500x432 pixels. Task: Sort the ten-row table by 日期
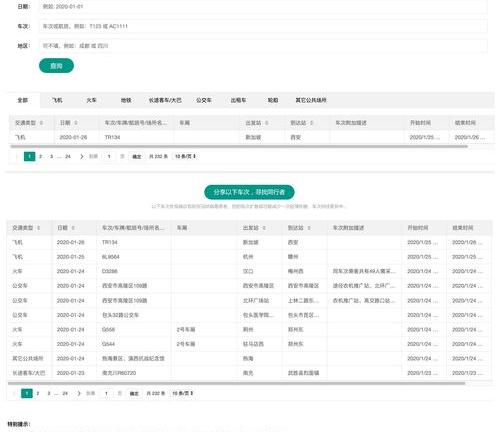point(73,228)
